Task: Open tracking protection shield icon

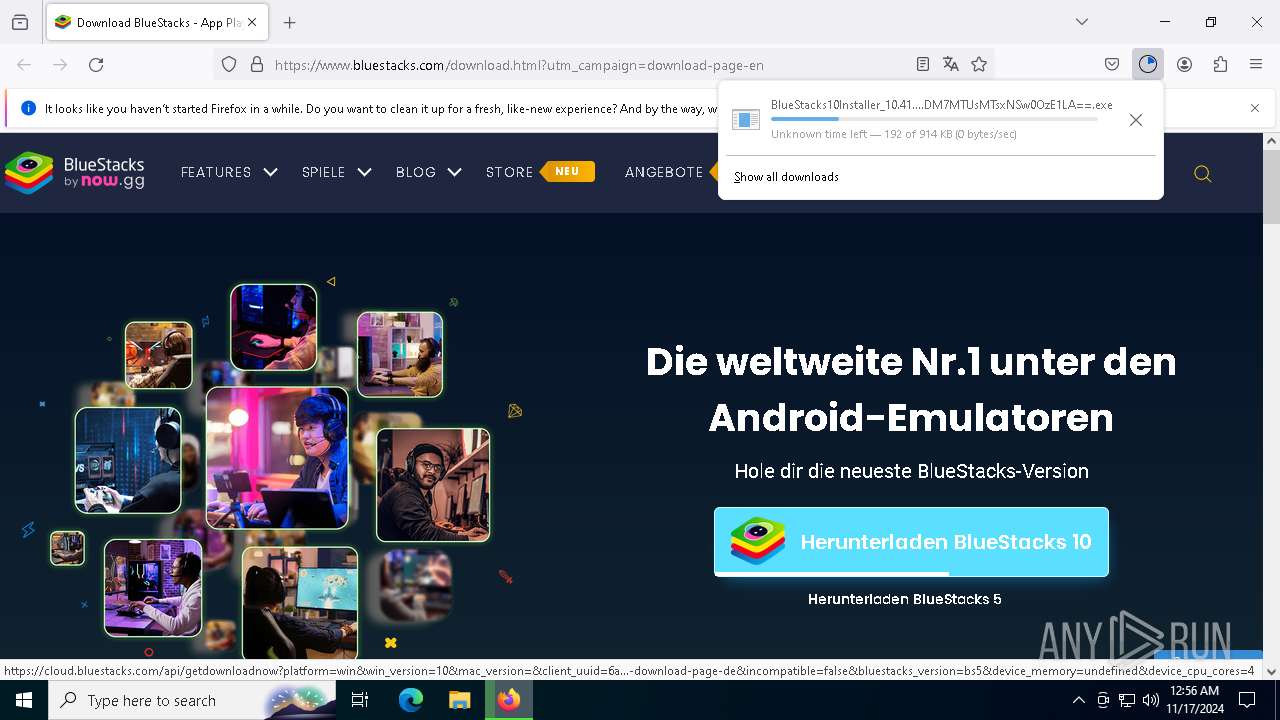Action: [x=229, y=65]
